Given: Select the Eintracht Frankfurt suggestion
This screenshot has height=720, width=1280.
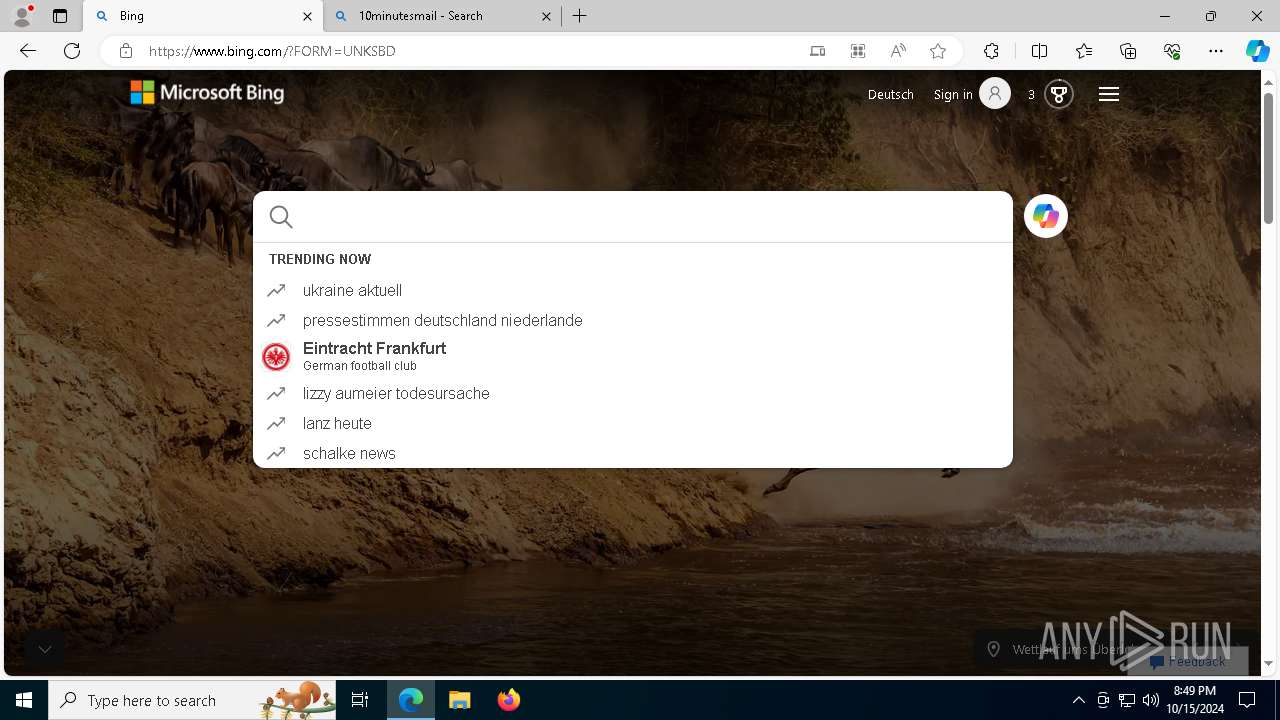Looking at the screenshot, I should tap(633, 356).
